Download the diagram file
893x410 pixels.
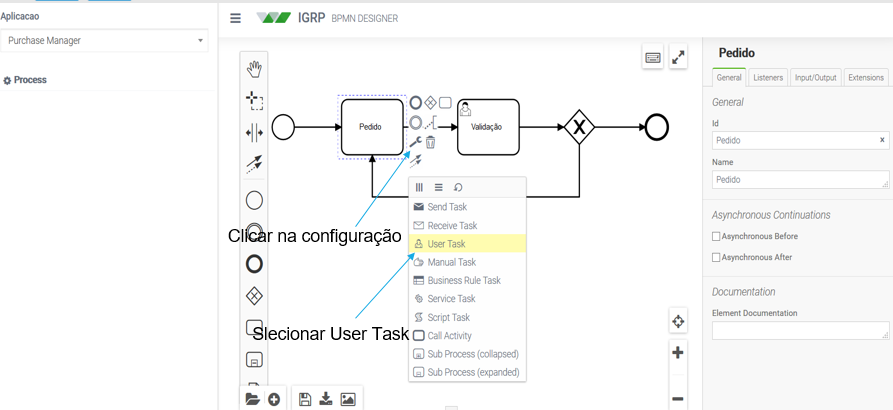point(326,399)
